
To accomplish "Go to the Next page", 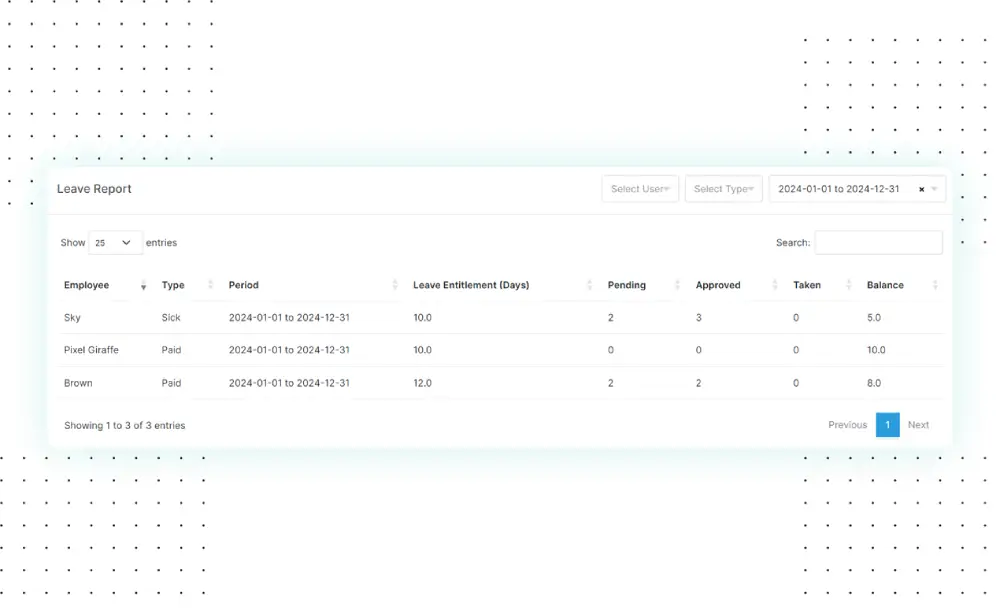I will (918, 425).
